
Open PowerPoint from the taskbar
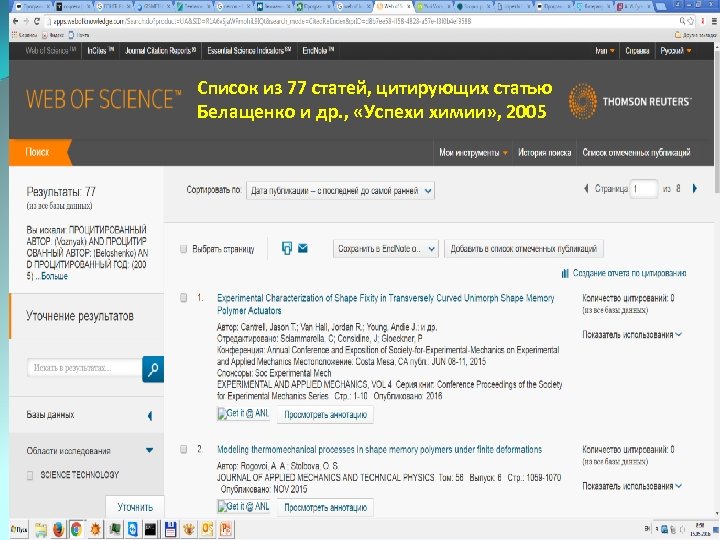225,529
